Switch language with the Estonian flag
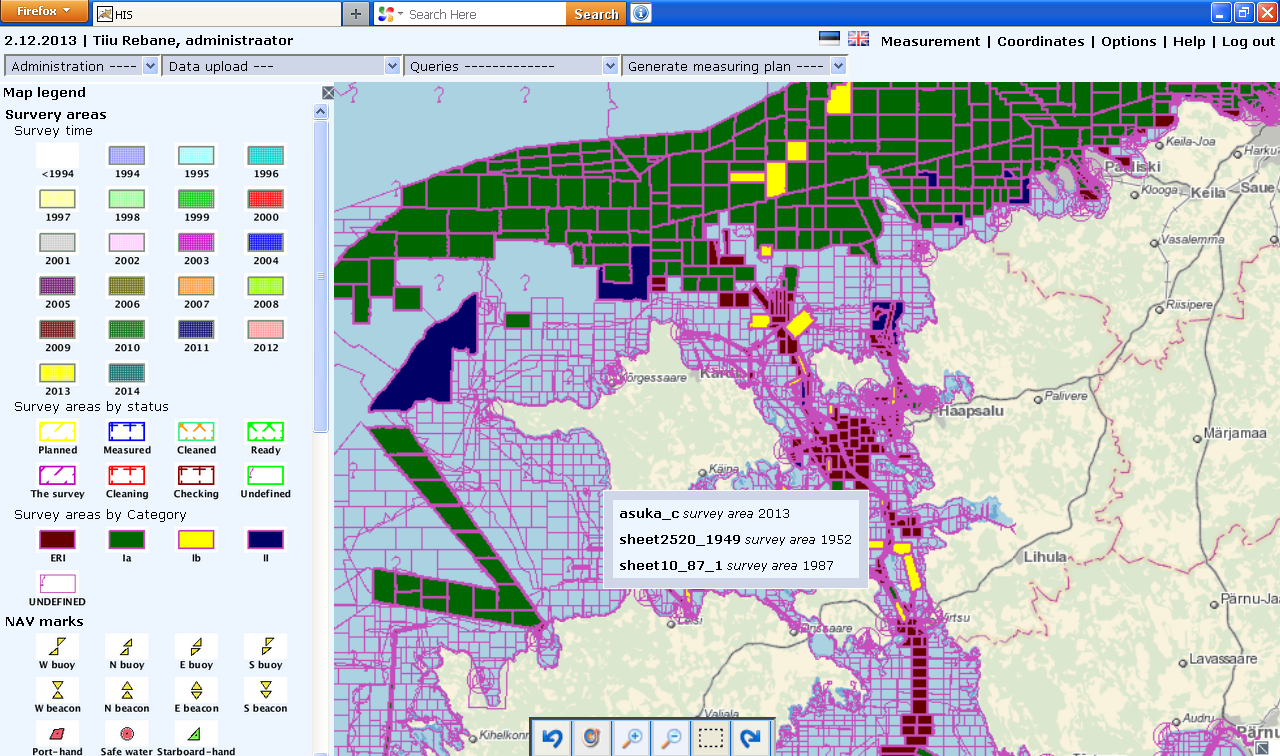 point(829,39)
